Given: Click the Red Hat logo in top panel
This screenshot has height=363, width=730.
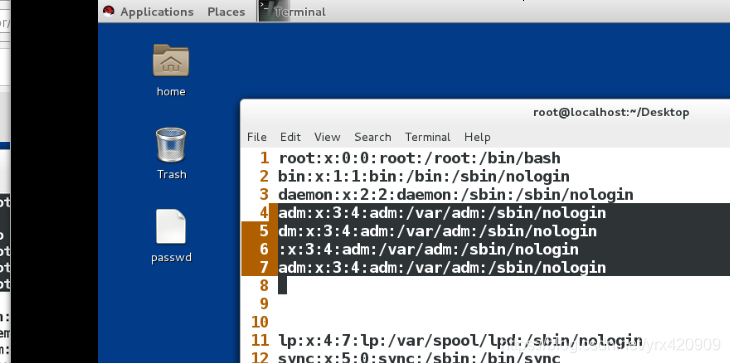Looking at the screenshot, I should (x=108, y=11).
